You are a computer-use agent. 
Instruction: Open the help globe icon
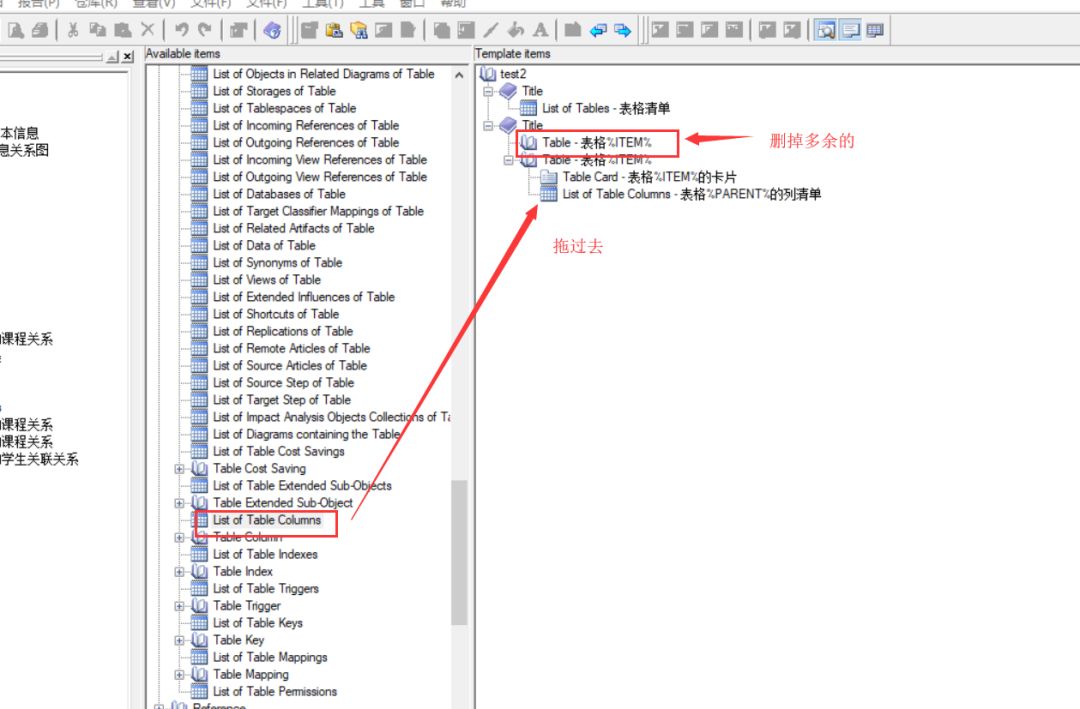pyautogui.click(x=272, y=30)
